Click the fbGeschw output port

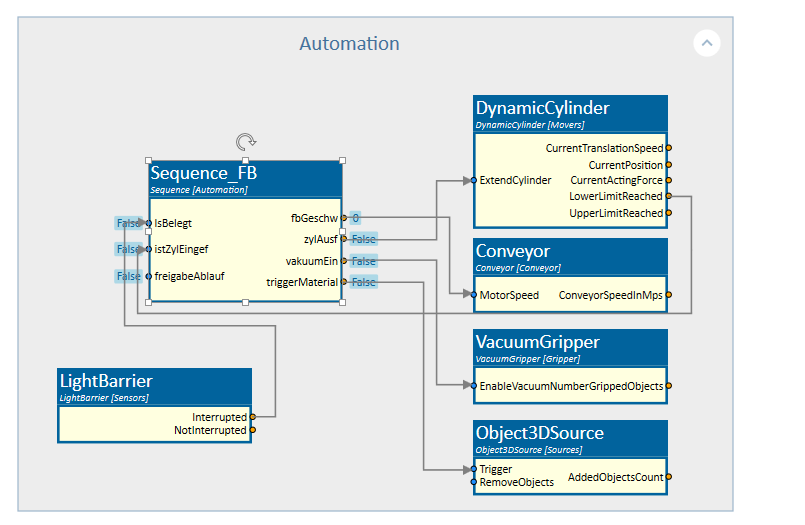344,218
